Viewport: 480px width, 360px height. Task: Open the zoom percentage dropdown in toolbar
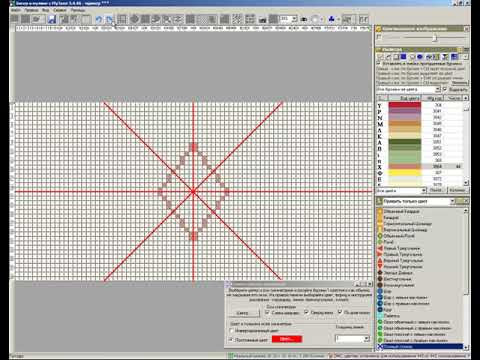pyautogui.click(x=294, y=19)
